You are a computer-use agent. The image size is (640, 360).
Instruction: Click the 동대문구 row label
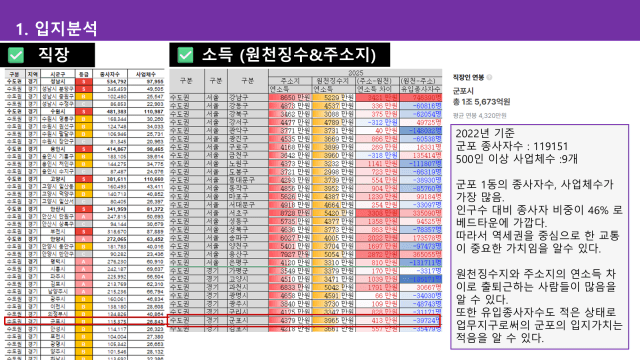click(248, 180)
